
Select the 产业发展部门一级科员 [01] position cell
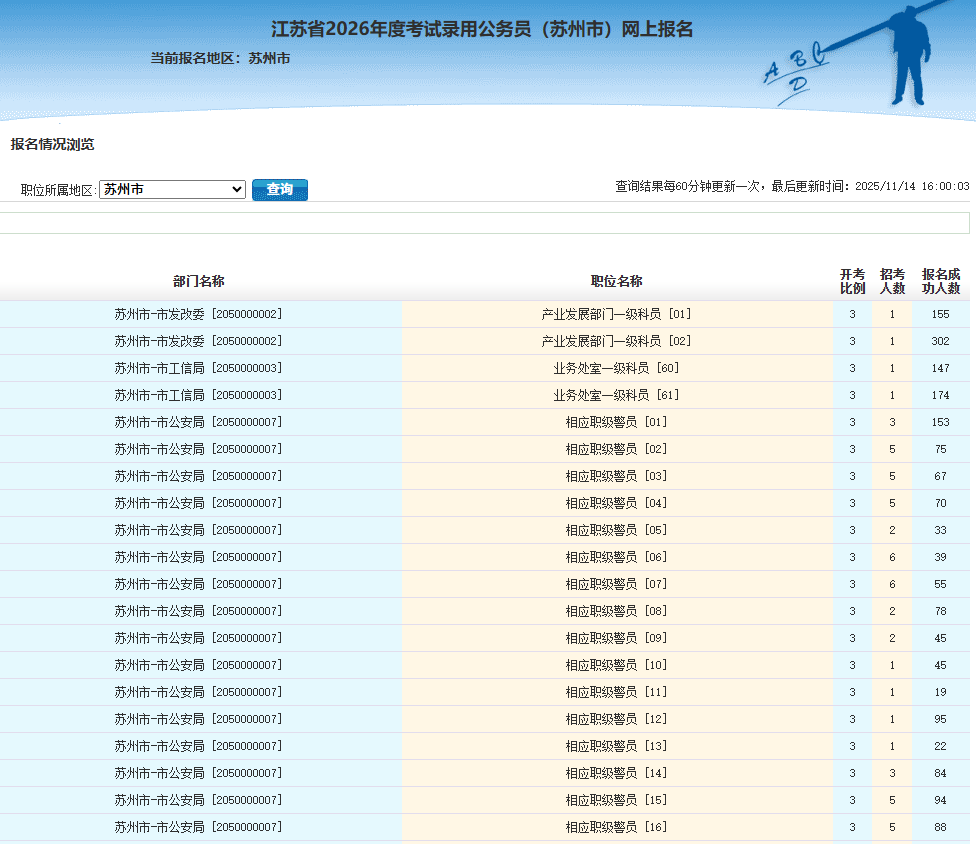(x=616, y=314)
